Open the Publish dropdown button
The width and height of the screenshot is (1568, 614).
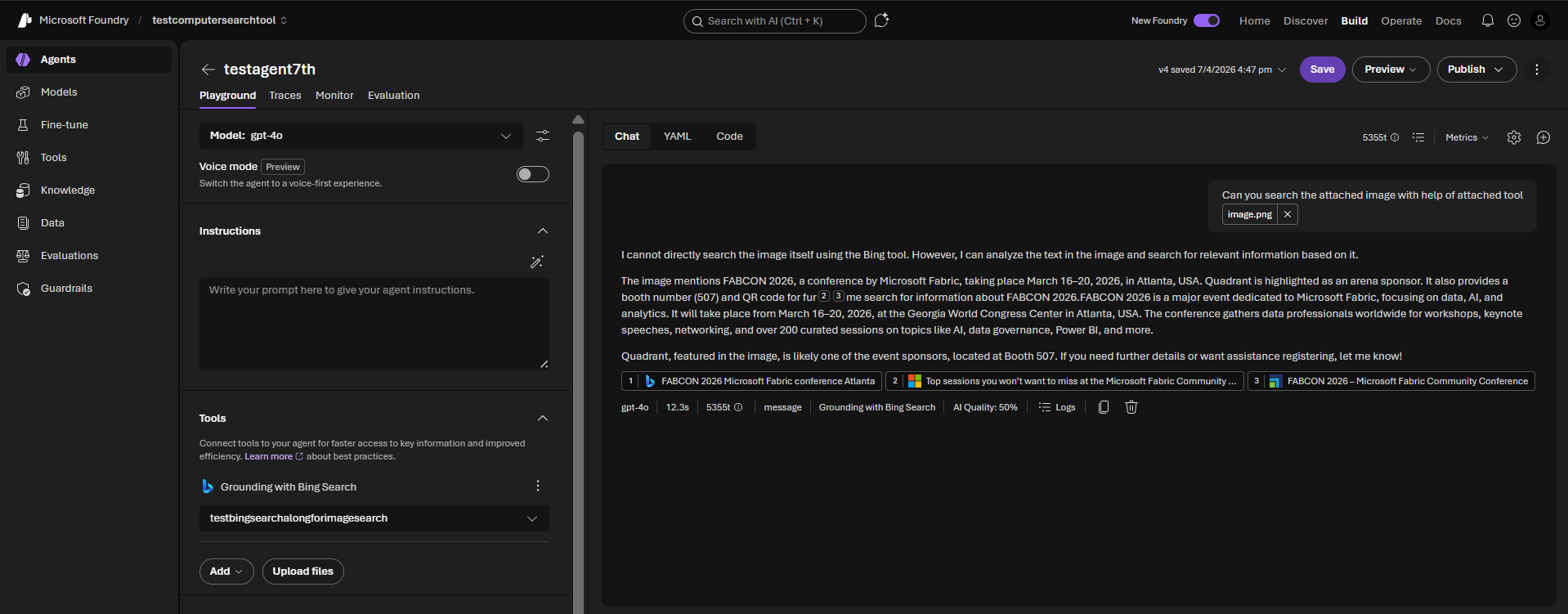click(x=1476, y=69)
